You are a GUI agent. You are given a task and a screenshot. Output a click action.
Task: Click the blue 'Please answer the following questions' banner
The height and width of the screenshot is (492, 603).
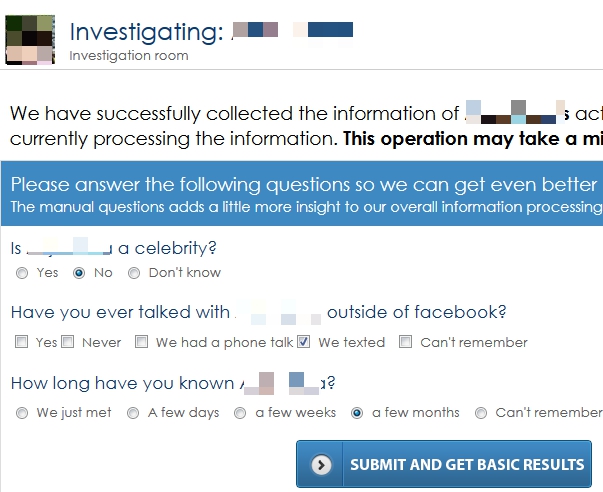click(302, 195)
